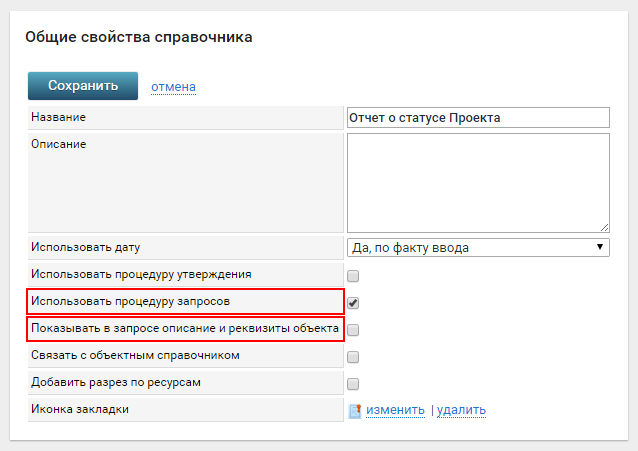Check the Добавить разрез по ресурсам box
This screenshot has height=451, width=638.
pos(353,383)
